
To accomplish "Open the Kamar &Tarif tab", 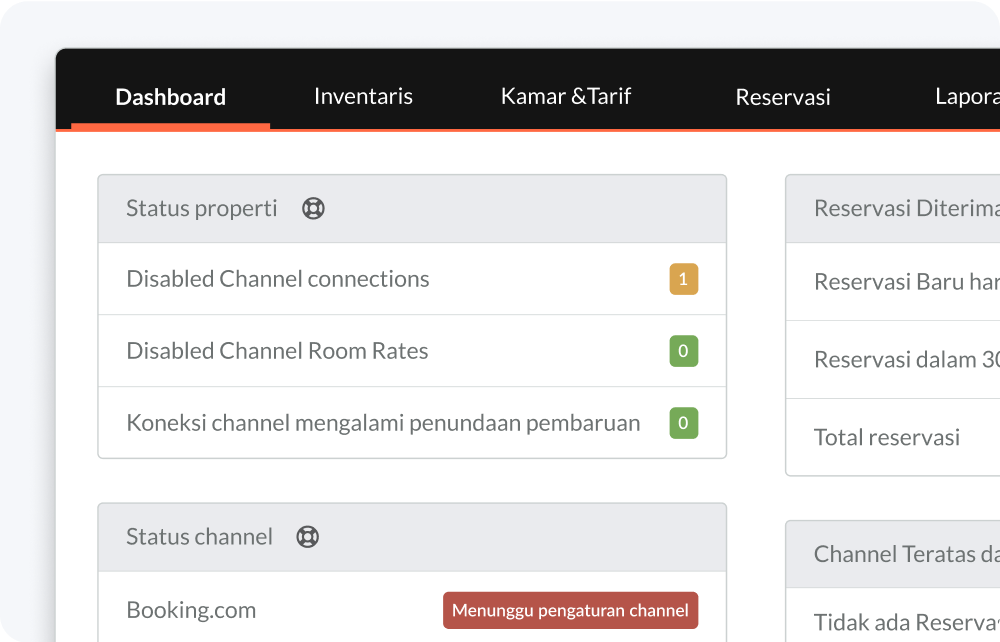I will coord(566,96).
